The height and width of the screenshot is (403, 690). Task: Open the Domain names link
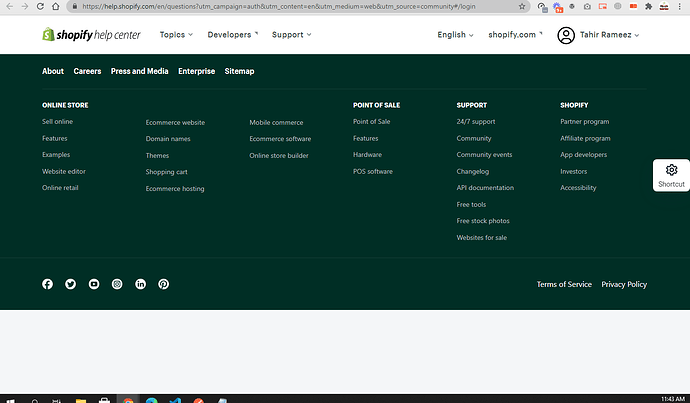click(168, 139)
